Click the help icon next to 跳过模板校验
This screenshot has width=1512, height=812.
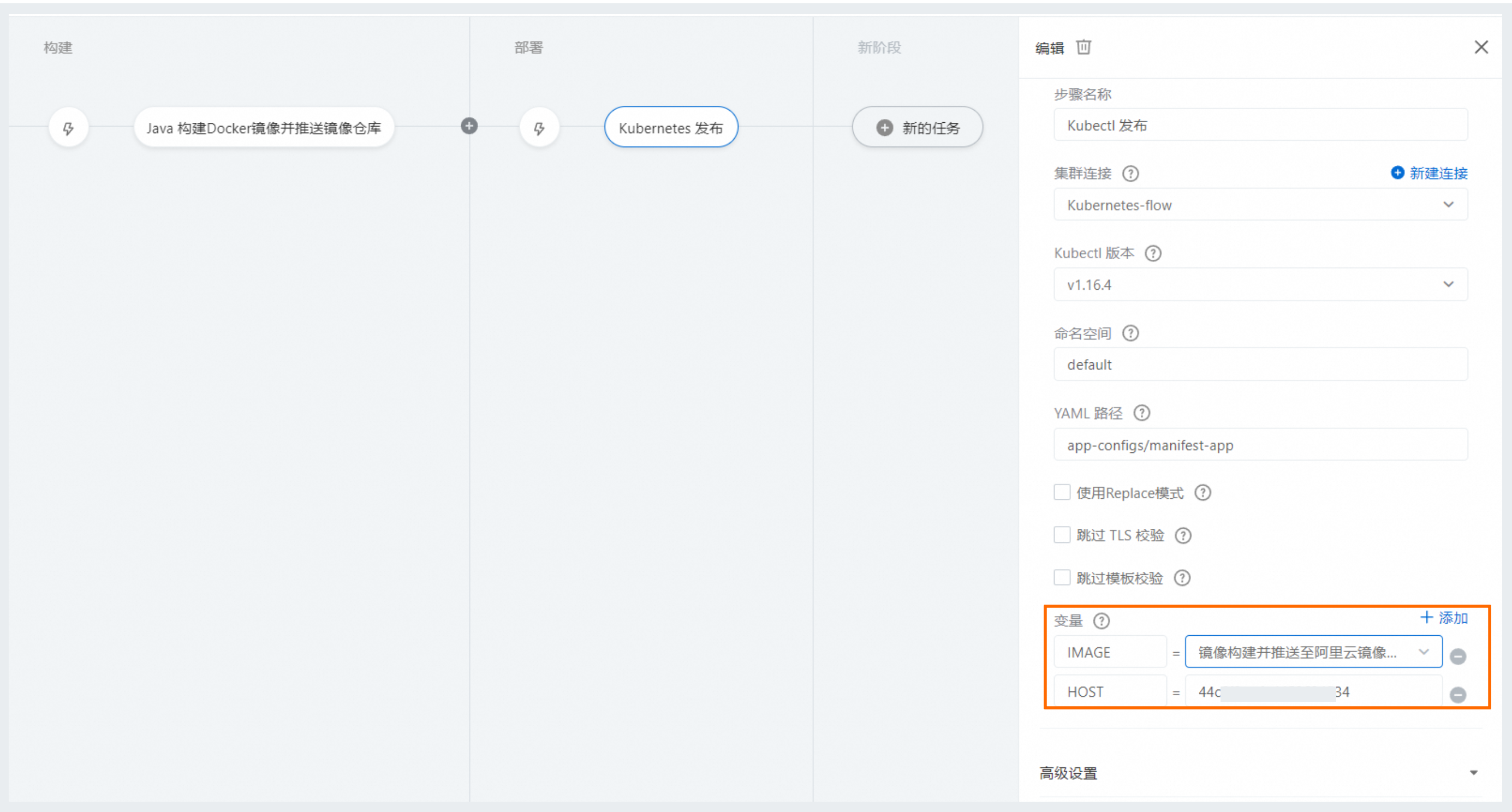[x=1182, y=578]
